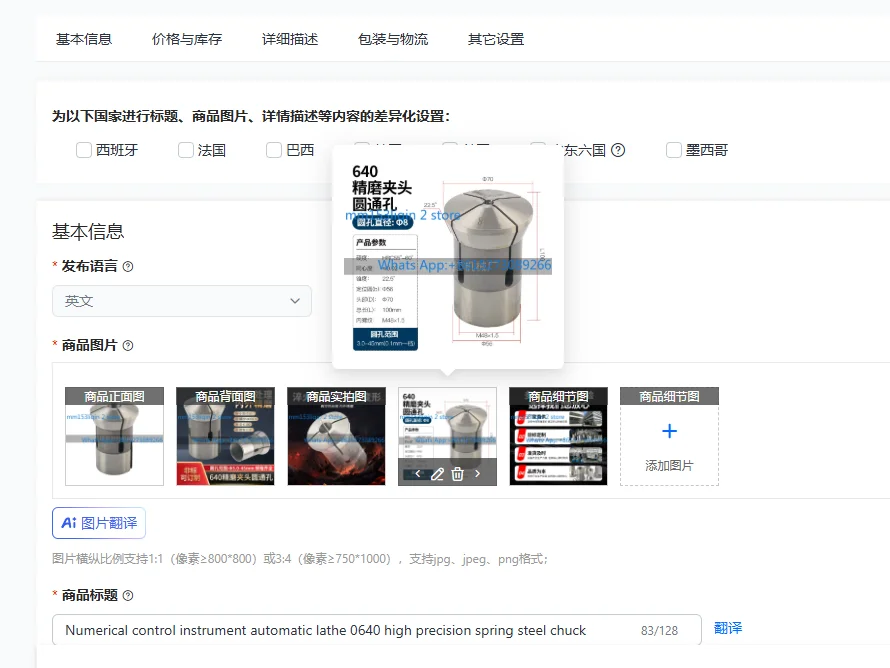Move image left with the left arrow icon
890x668 pixels.
coord(418,473)
